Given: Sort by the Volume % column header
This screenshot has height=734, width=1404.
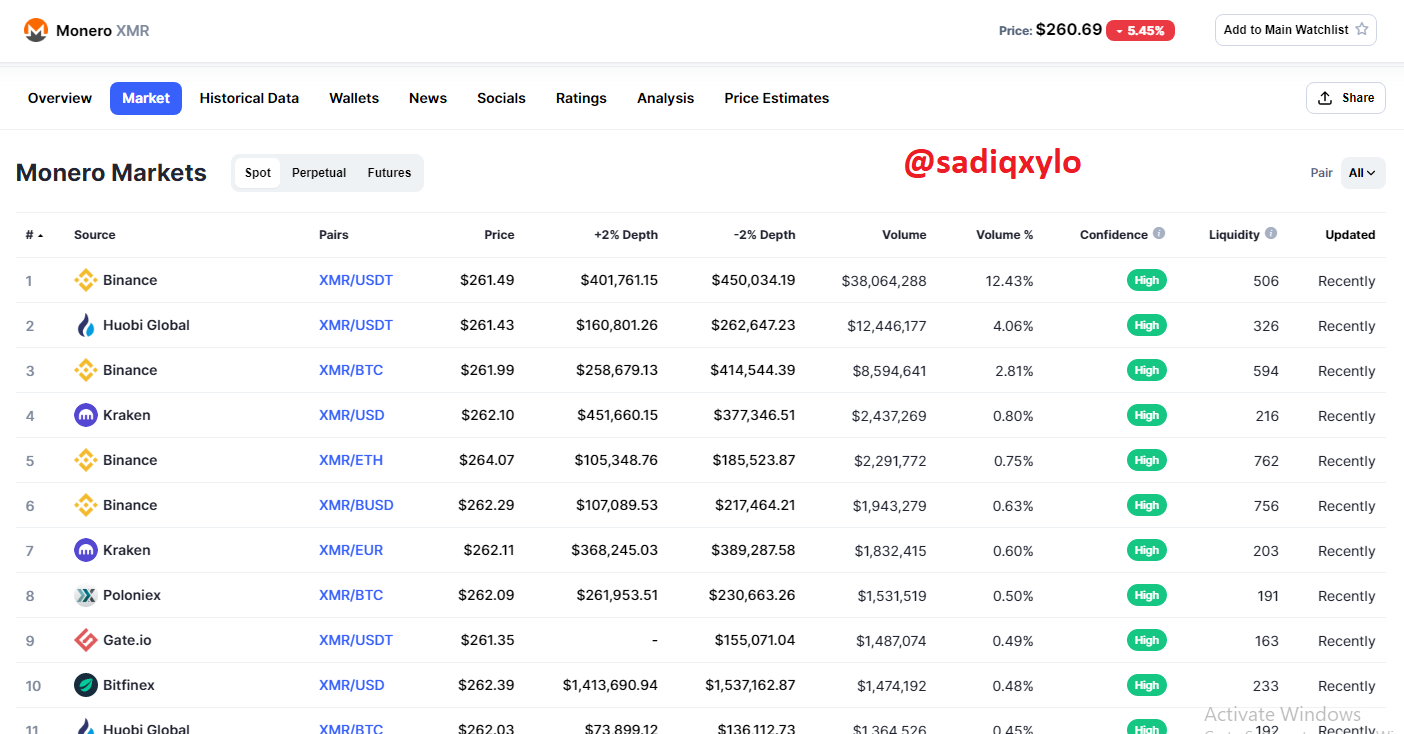Looking at the screenshot, I should 1005,235.
